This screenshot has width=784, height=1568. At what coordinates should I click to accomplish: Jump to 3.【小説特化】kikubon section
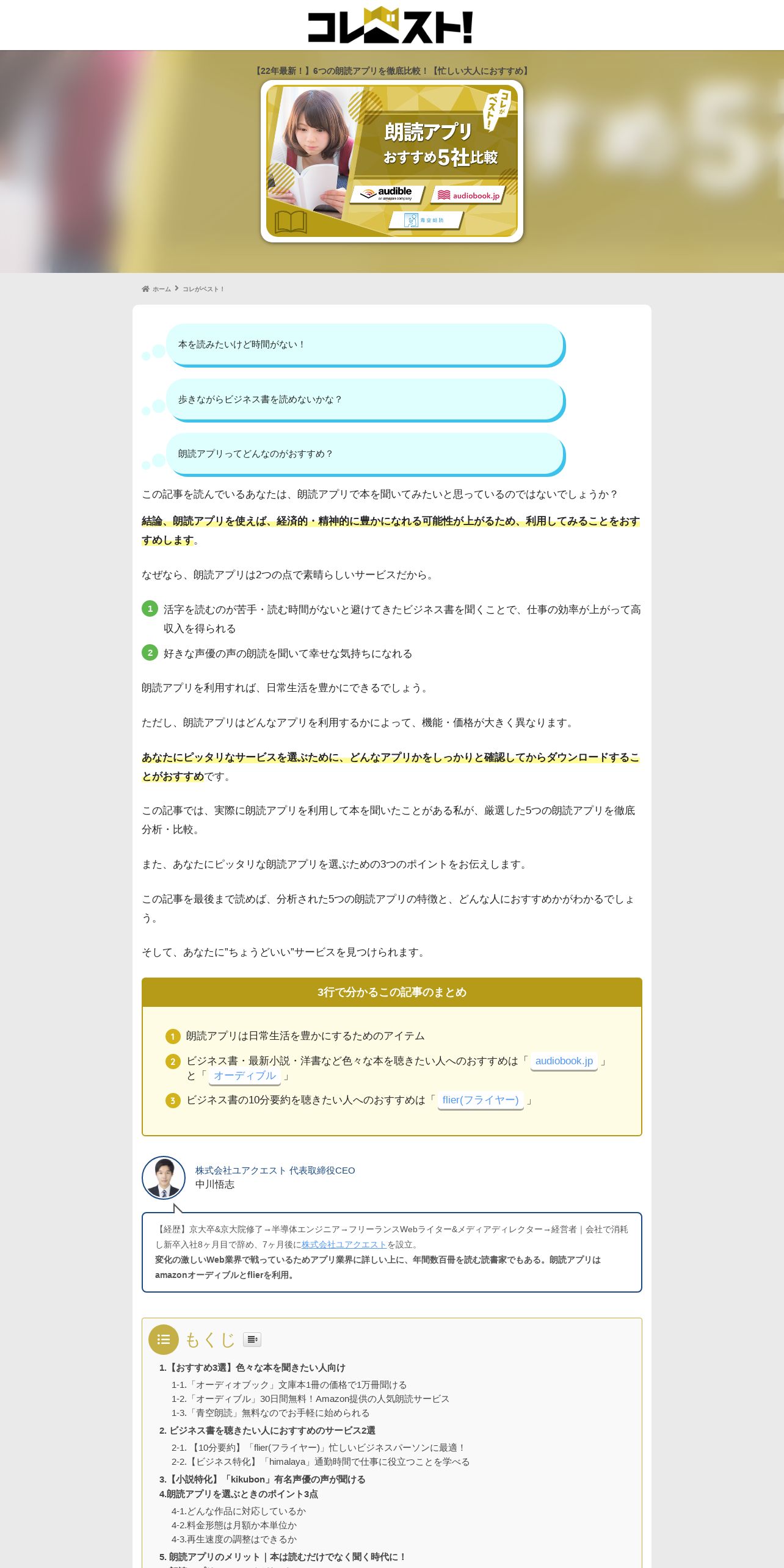[263, 1479]
